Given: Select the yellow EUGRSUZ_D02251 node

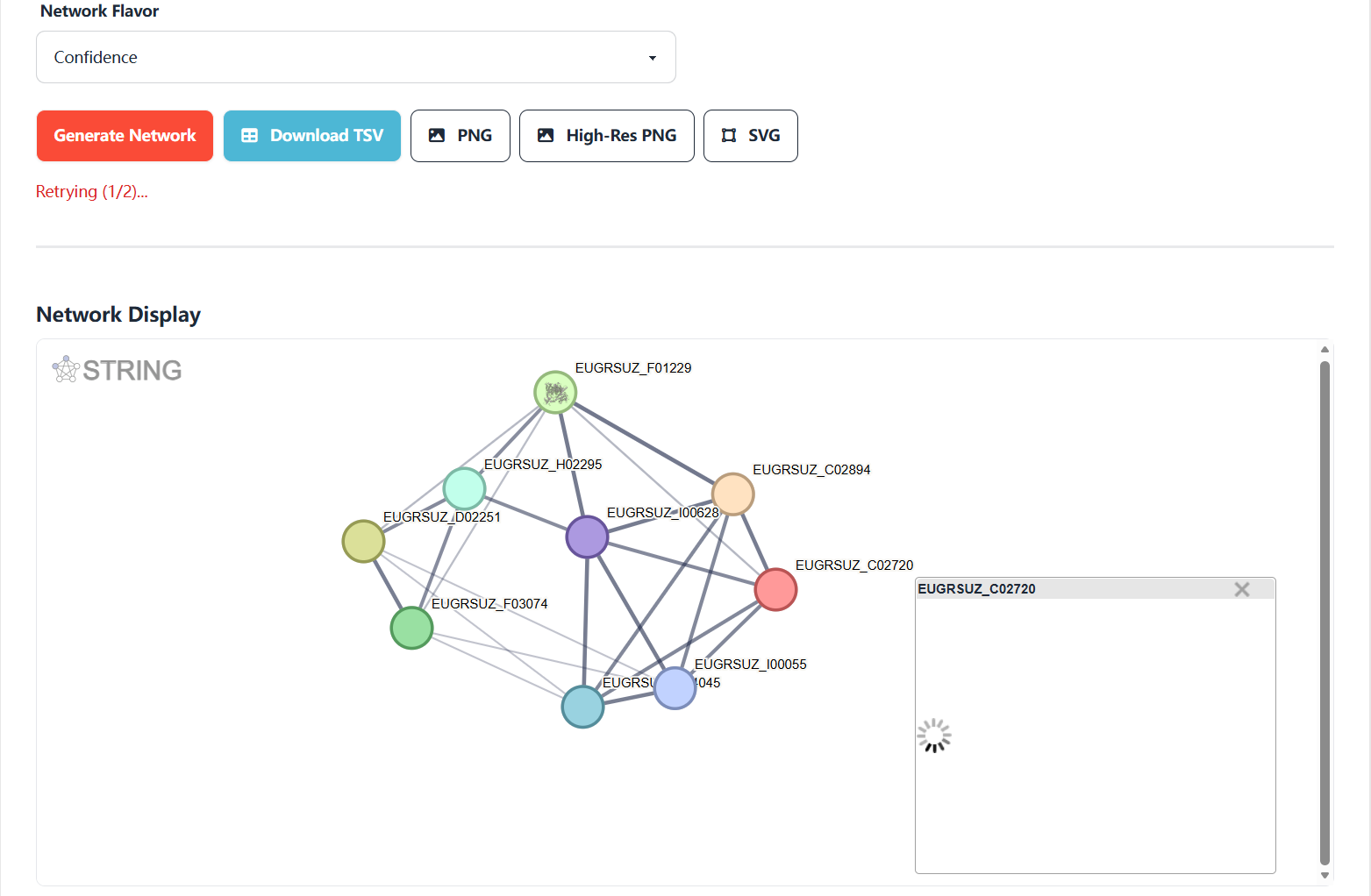Looking at the screenshot, I should (362, 541).
